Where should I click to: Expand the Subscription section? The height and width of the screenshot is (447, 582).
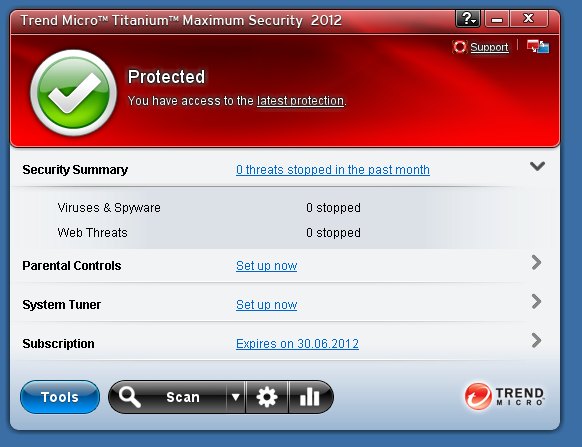[x=536, y=340]
